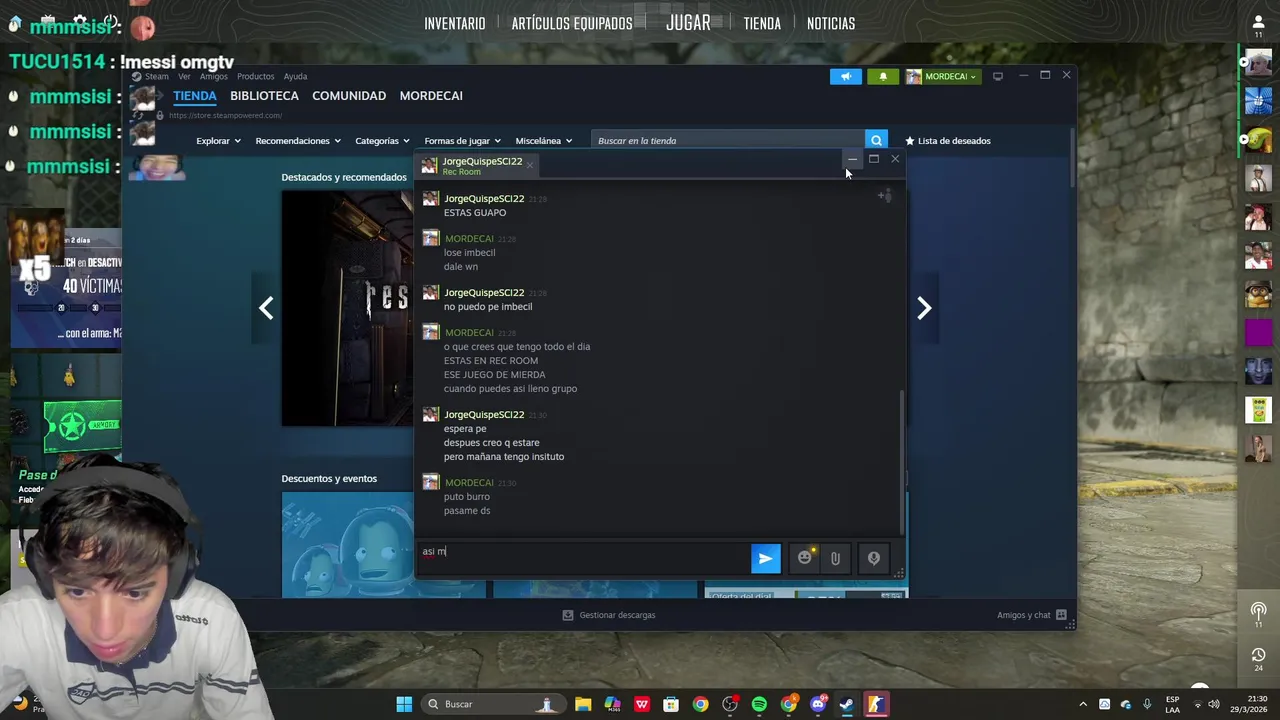
Task: Open the Ayuda menu in Steam
Action: [295, 76]
